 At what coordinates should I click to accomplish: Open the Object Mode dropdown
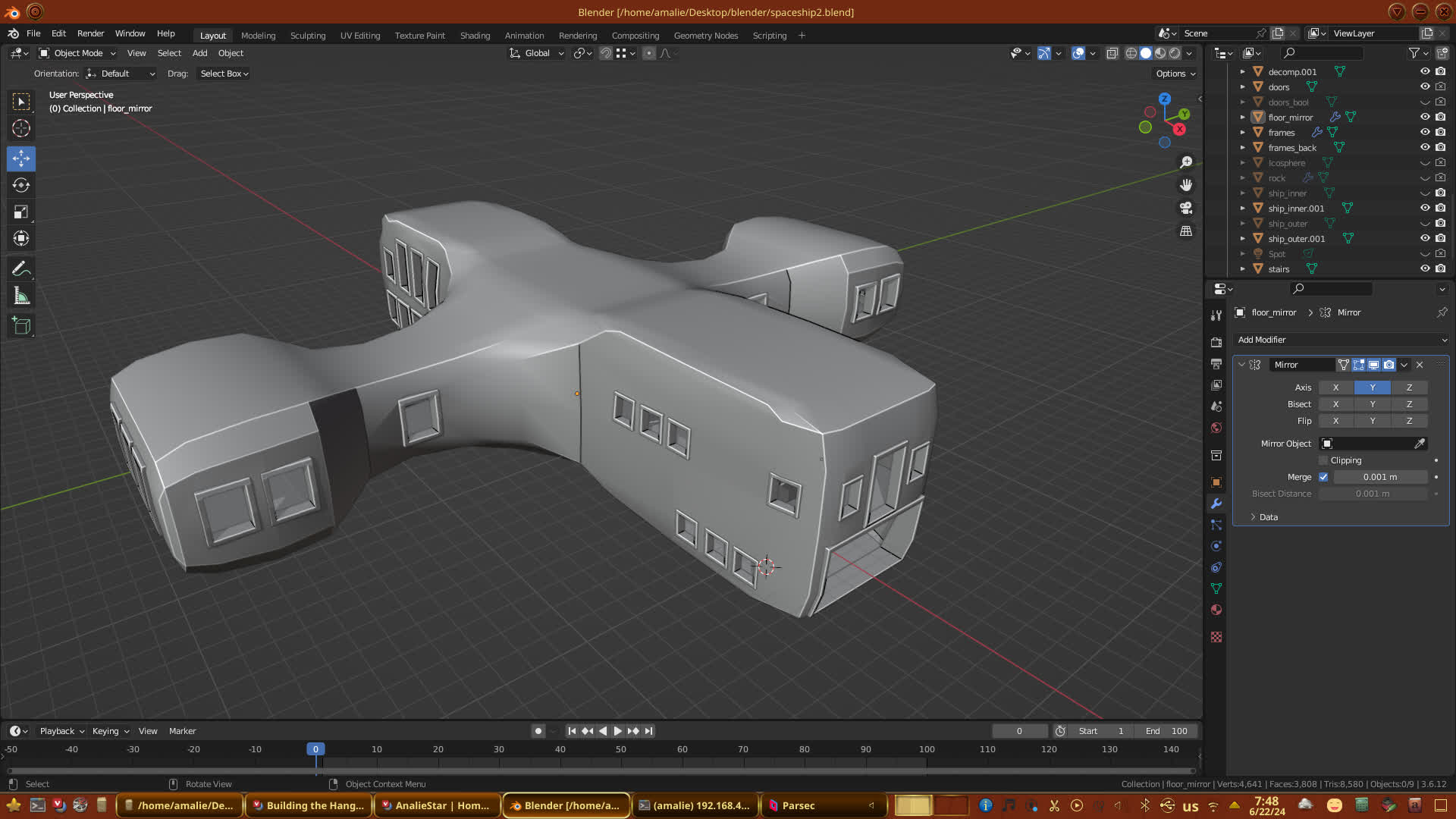[77, 53]
